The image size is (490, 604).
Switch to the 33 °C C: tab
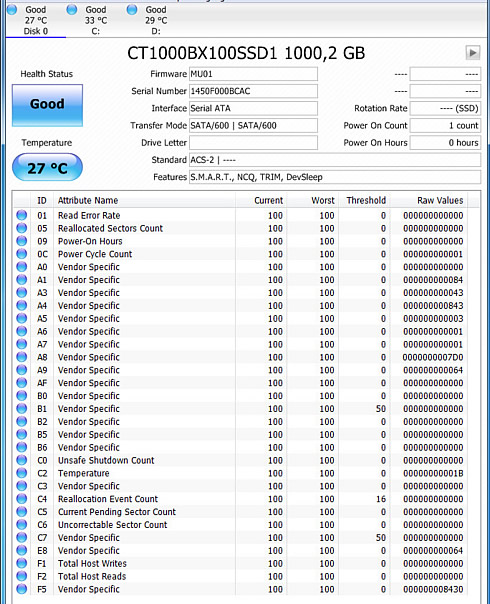96,20
